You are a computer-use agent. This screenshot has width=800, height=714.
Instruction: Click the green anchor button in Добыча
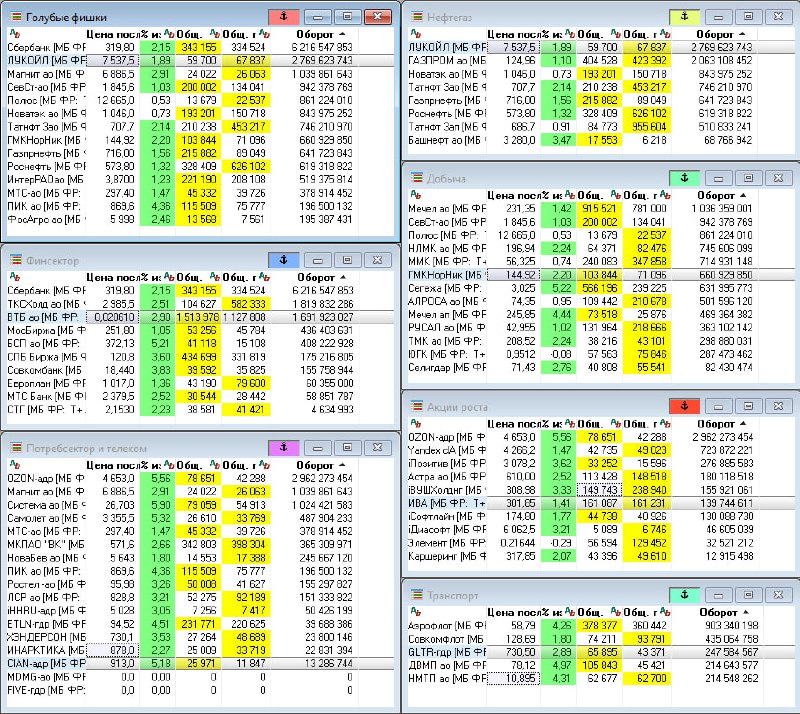click(x=685, y=178)
